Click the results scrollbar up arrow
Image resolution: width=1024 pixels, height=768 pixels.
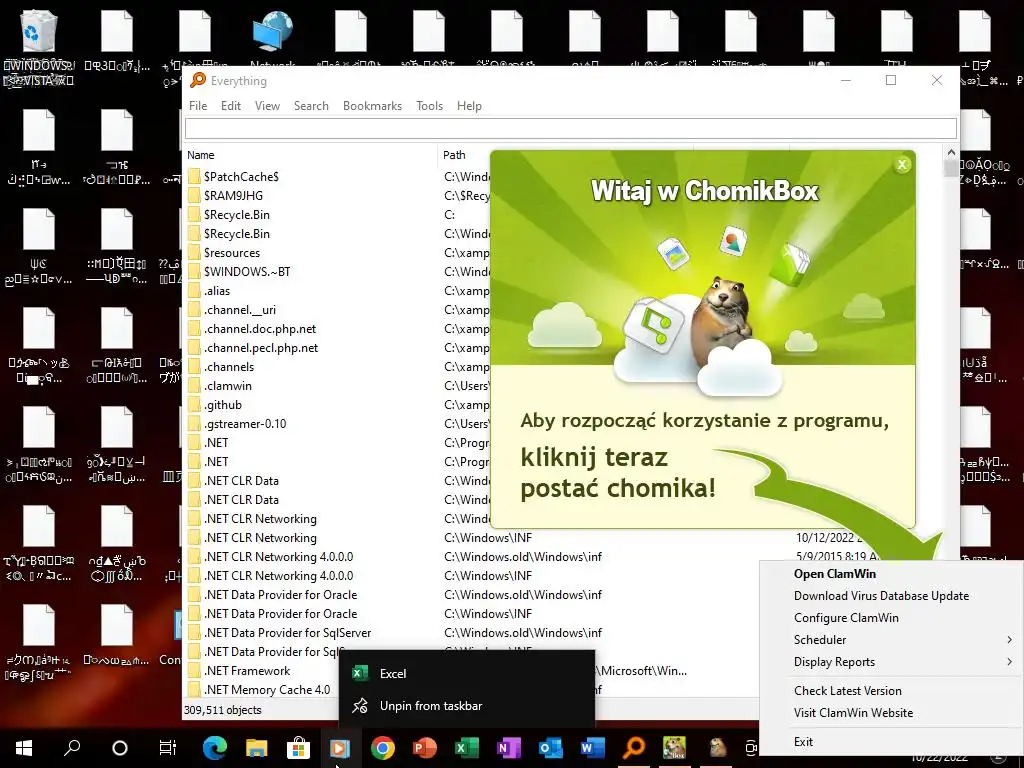(951, 153)
